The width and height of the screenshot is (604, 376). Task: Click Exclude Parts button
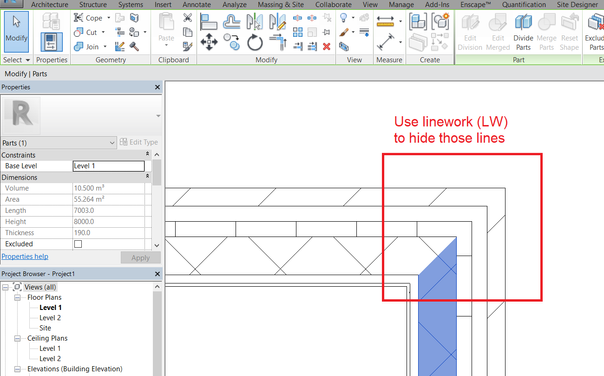coord(595,32)
